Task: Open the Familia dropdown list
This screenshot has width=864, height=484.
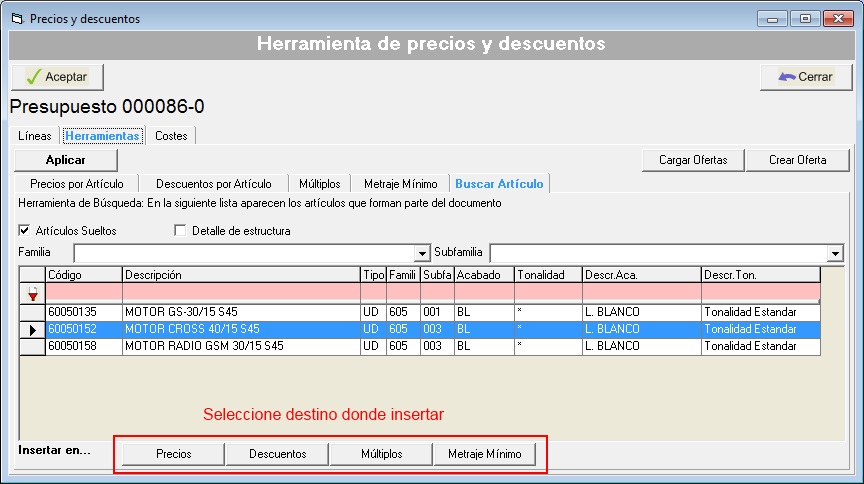Action: pyautogui.click(x=422, y=253)
